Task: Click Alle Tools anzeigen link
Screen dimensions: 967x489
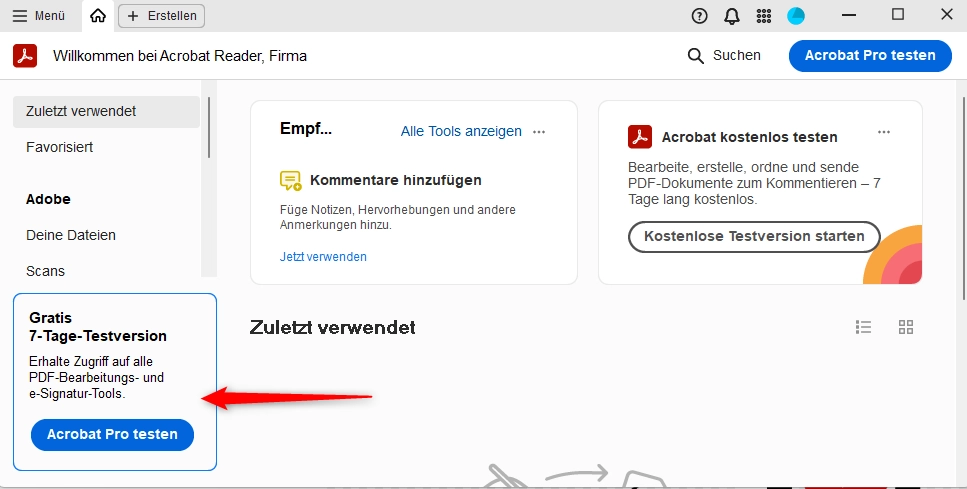Action: coord(461,131)
